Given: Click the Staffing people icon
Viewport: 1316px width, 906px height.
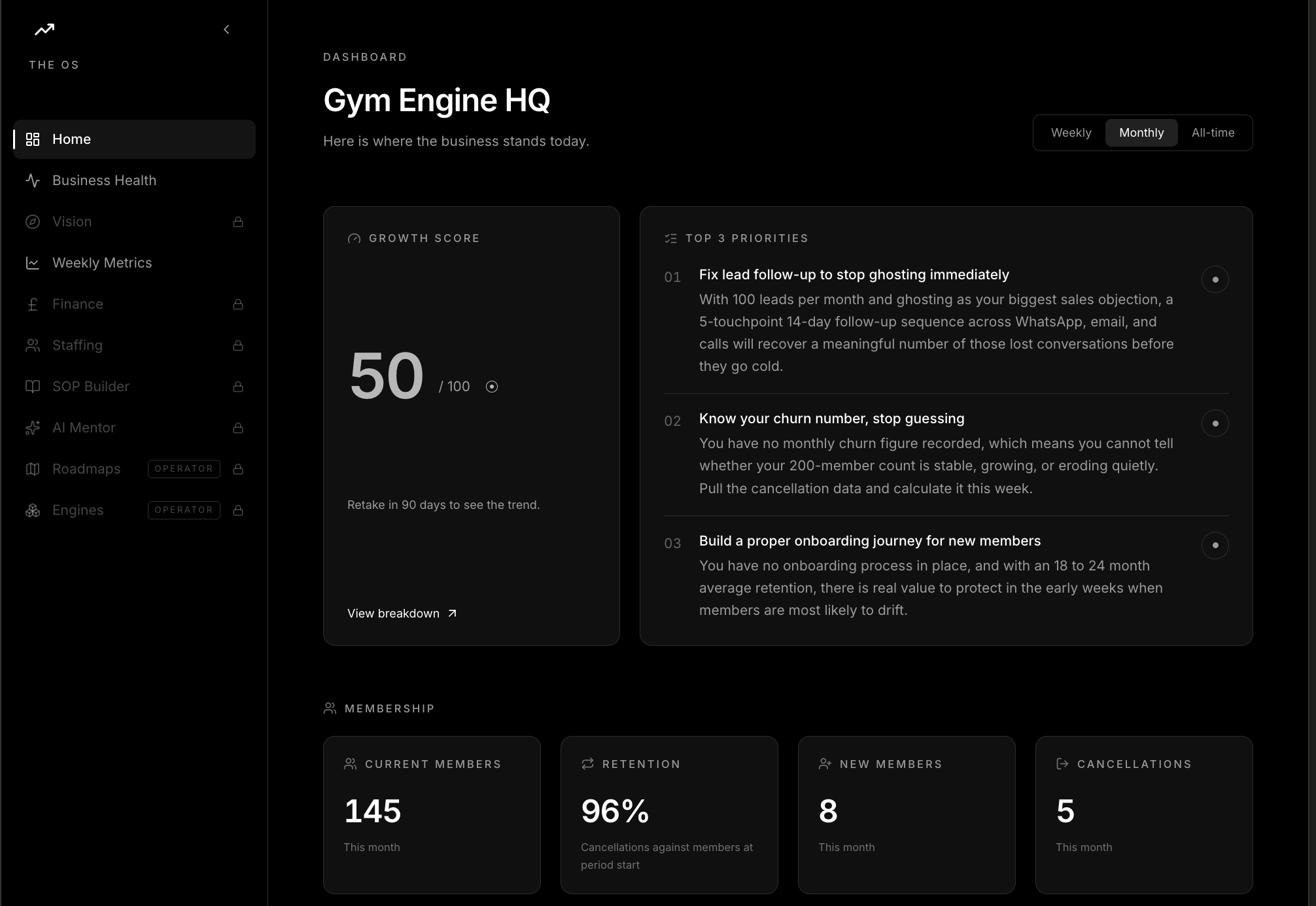Looking at the screenshot, I should coord(33,345).
